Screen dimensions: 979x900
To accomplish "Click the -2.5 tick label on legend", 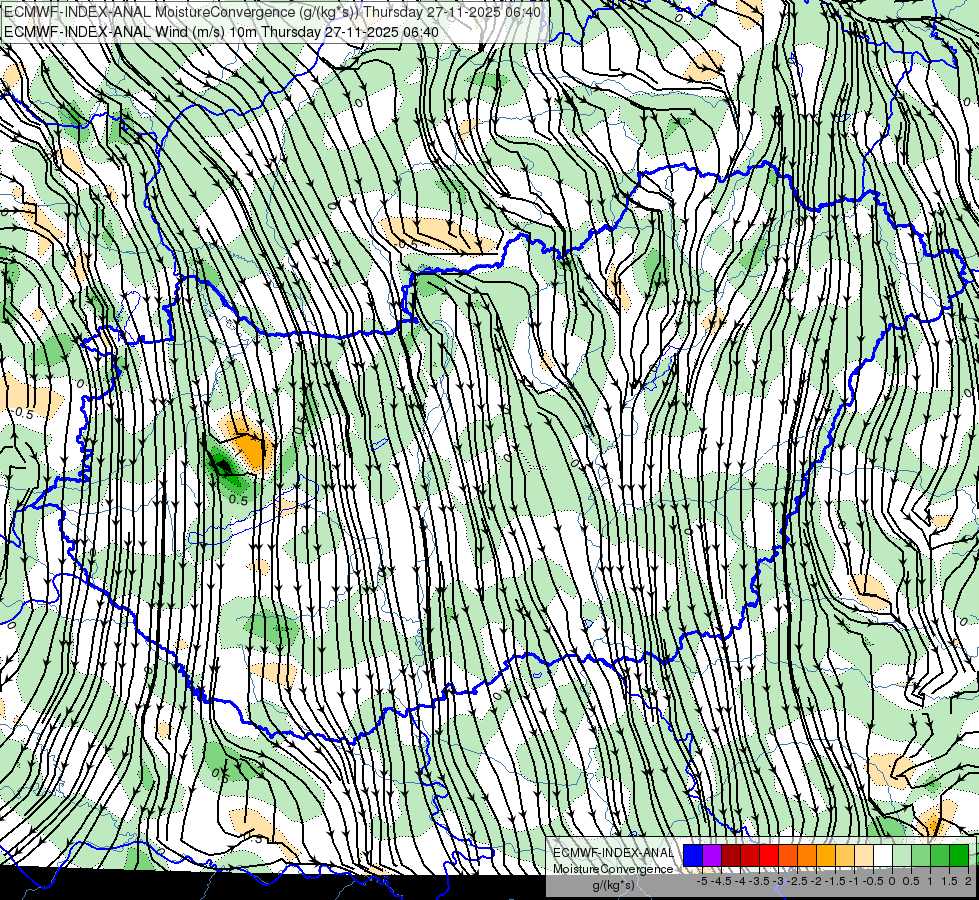I will click(x=797, y=881).
